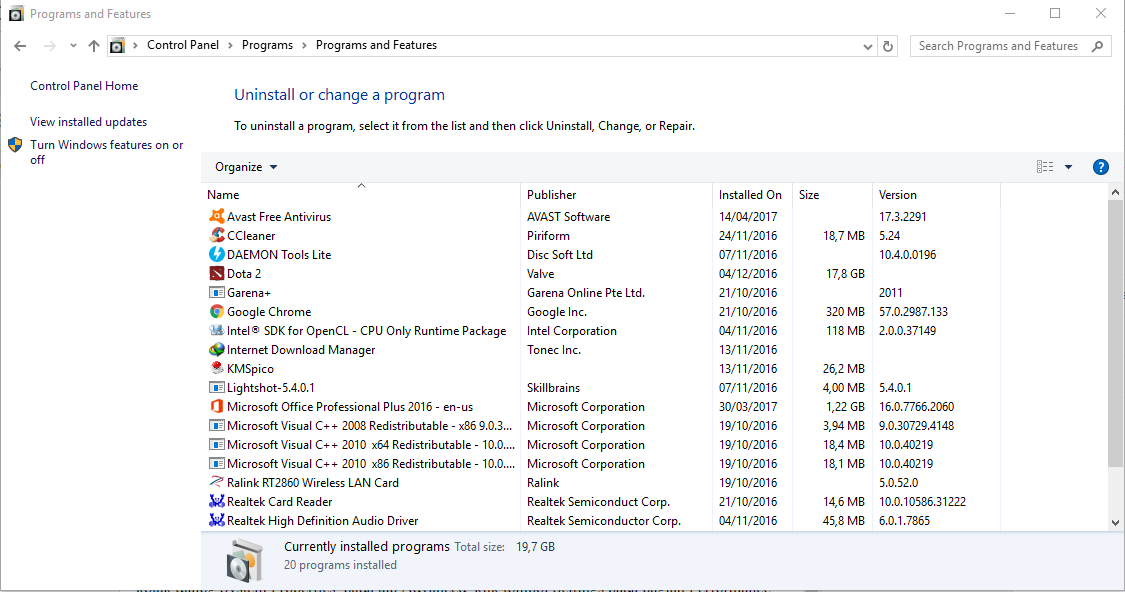Viewport: 1125px width, 592px height.
Task: Click the Realtek High Definition Audio icon
Action: pos(216,520)
